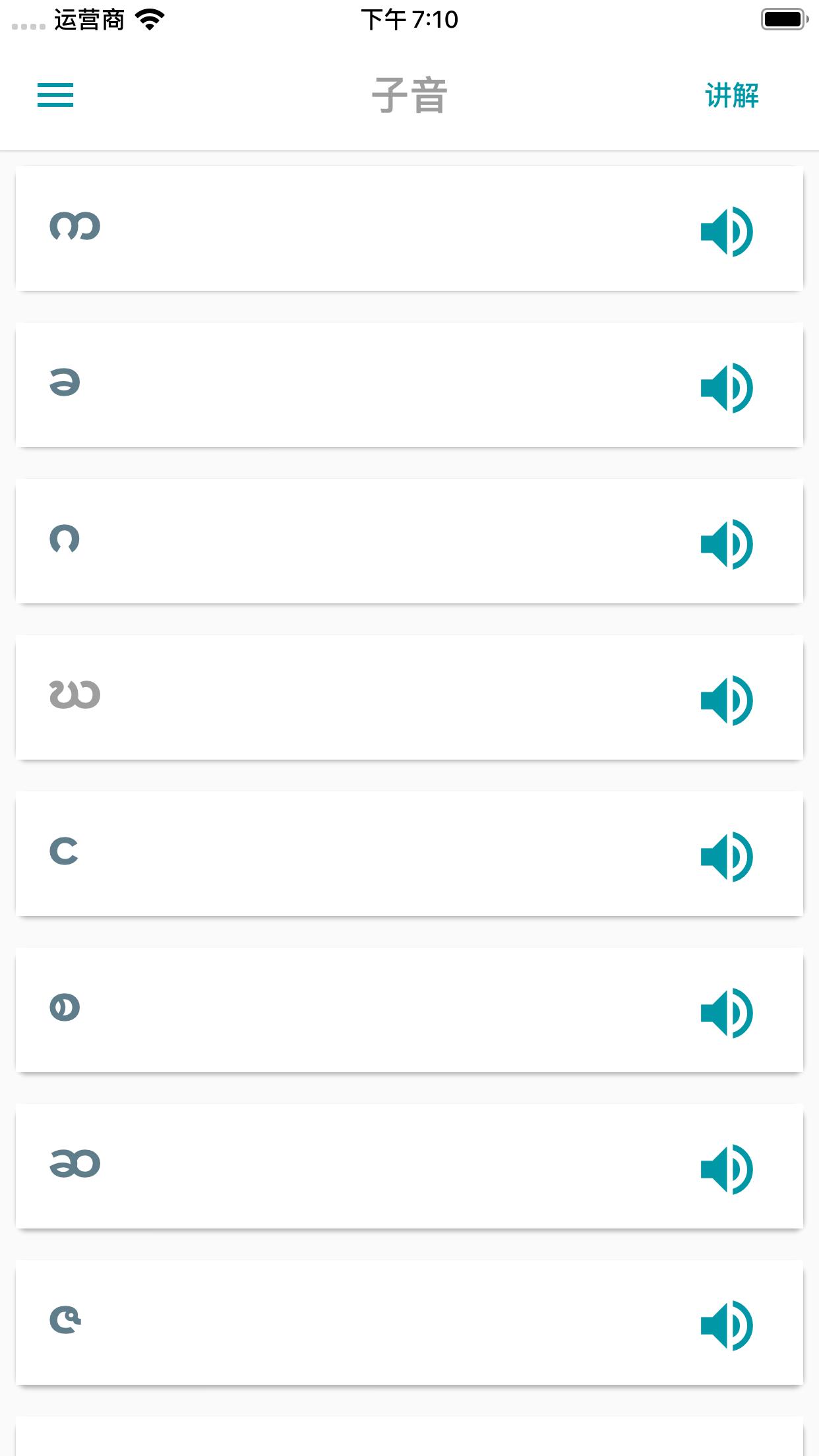Play audio for consonant ဆ

click(x=727, y=1169)
